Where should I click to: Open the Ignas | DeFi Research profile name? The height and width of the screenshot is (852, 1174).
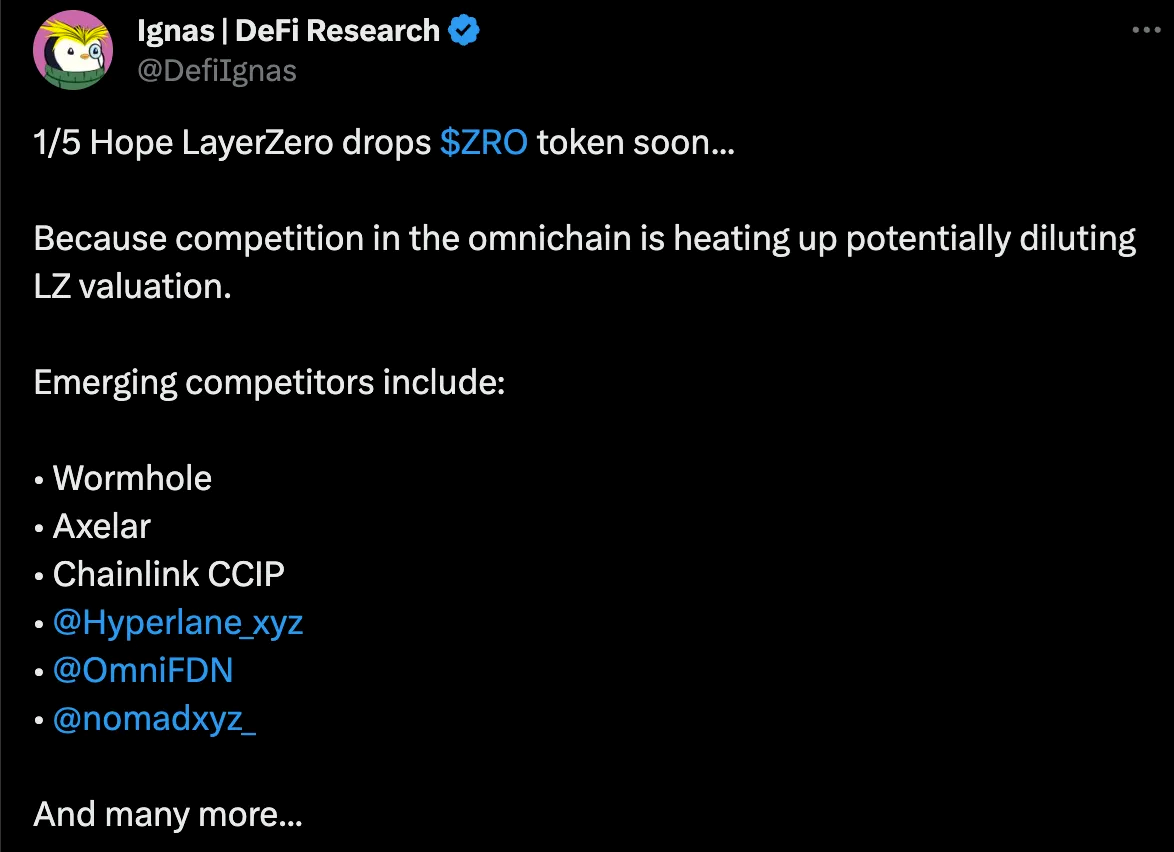point(288,31)
